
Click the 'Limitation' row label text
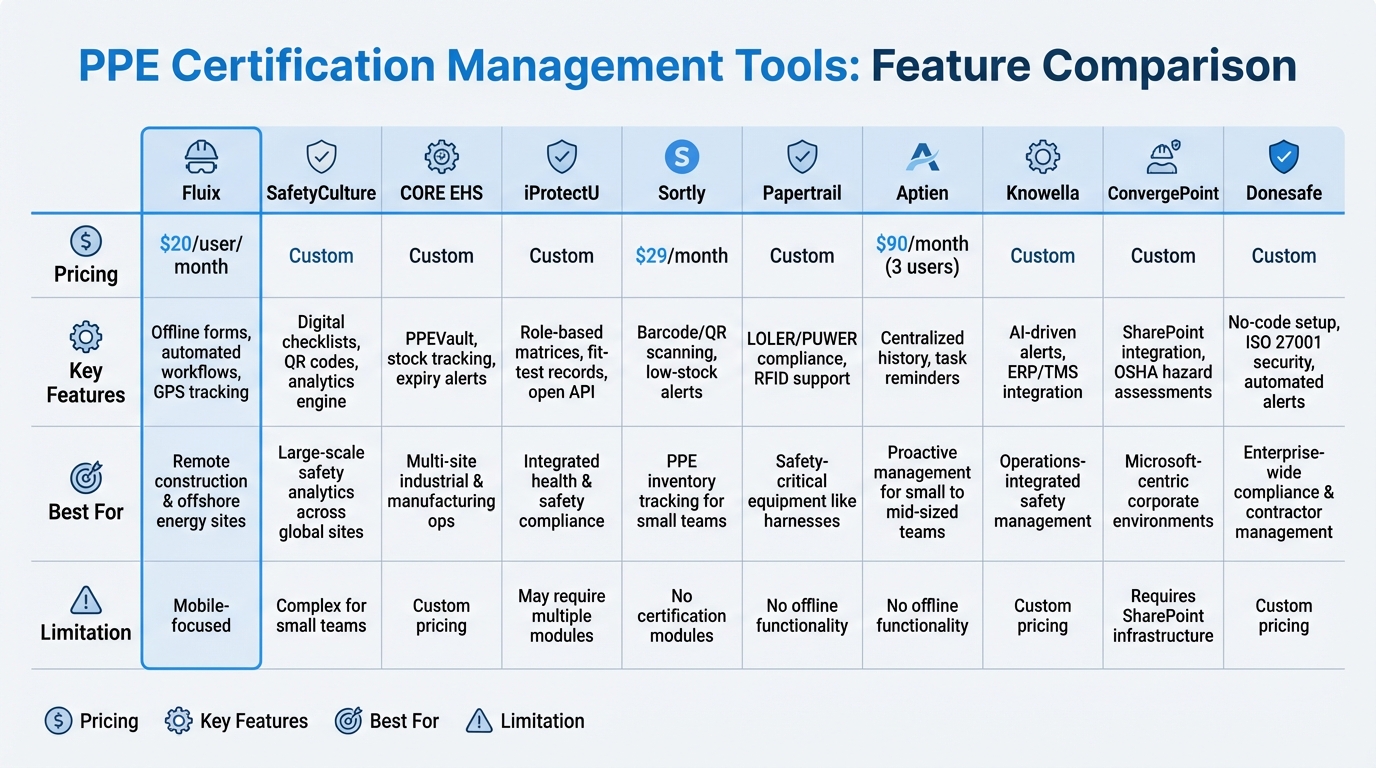pos(86,632)
